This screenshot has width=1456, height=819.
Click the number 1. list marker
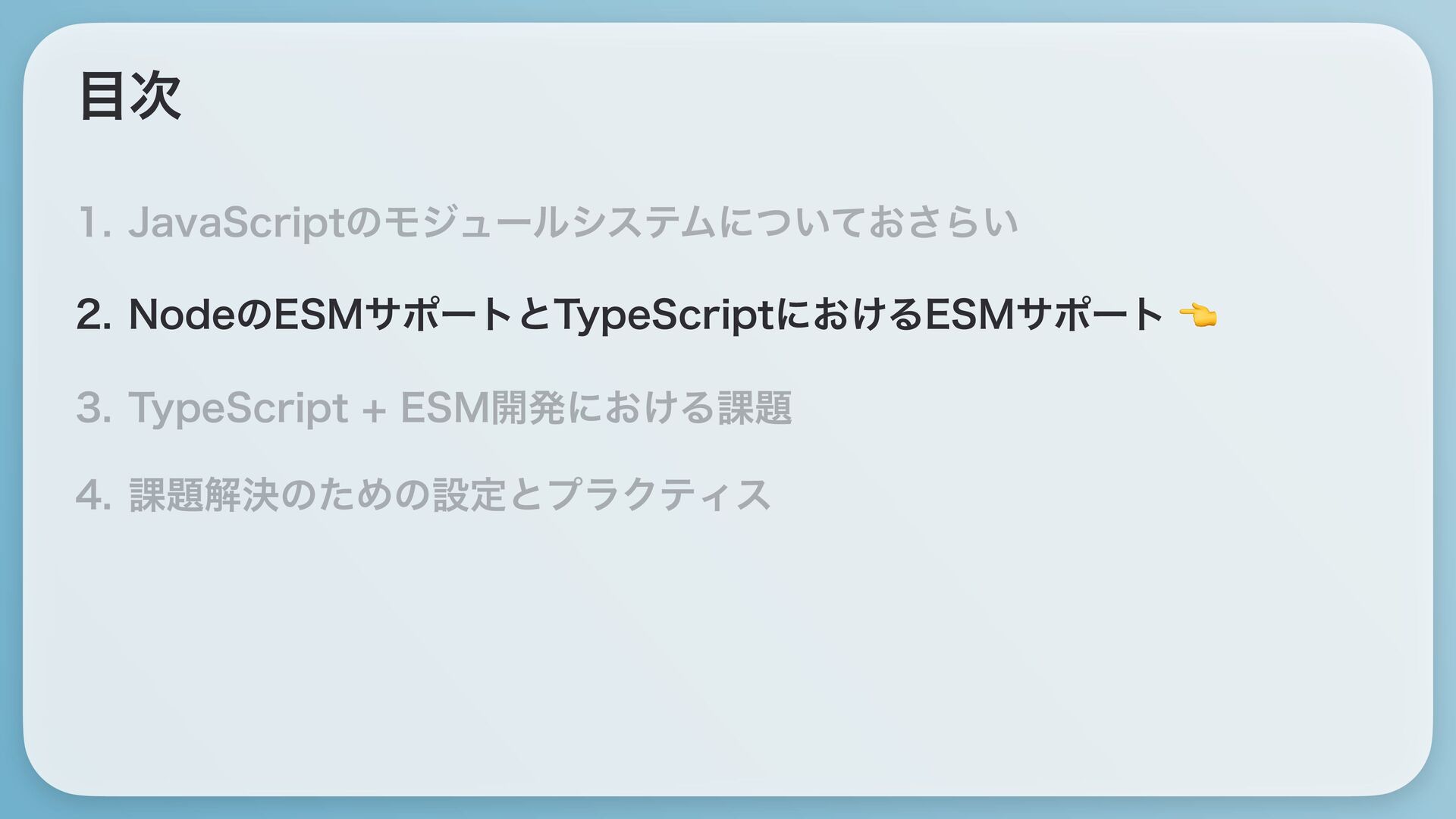95,222
